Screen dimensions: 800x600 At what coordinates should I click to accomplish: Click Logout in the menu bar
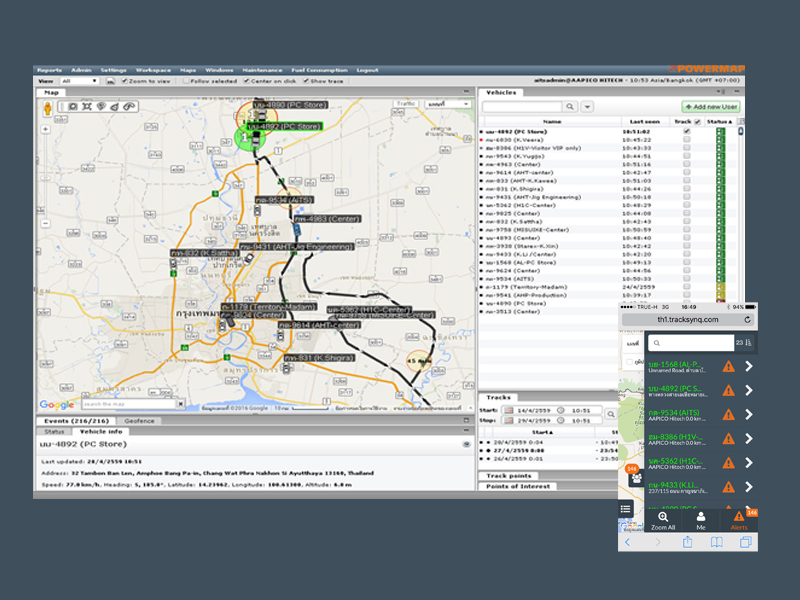[x=367, y=70]
